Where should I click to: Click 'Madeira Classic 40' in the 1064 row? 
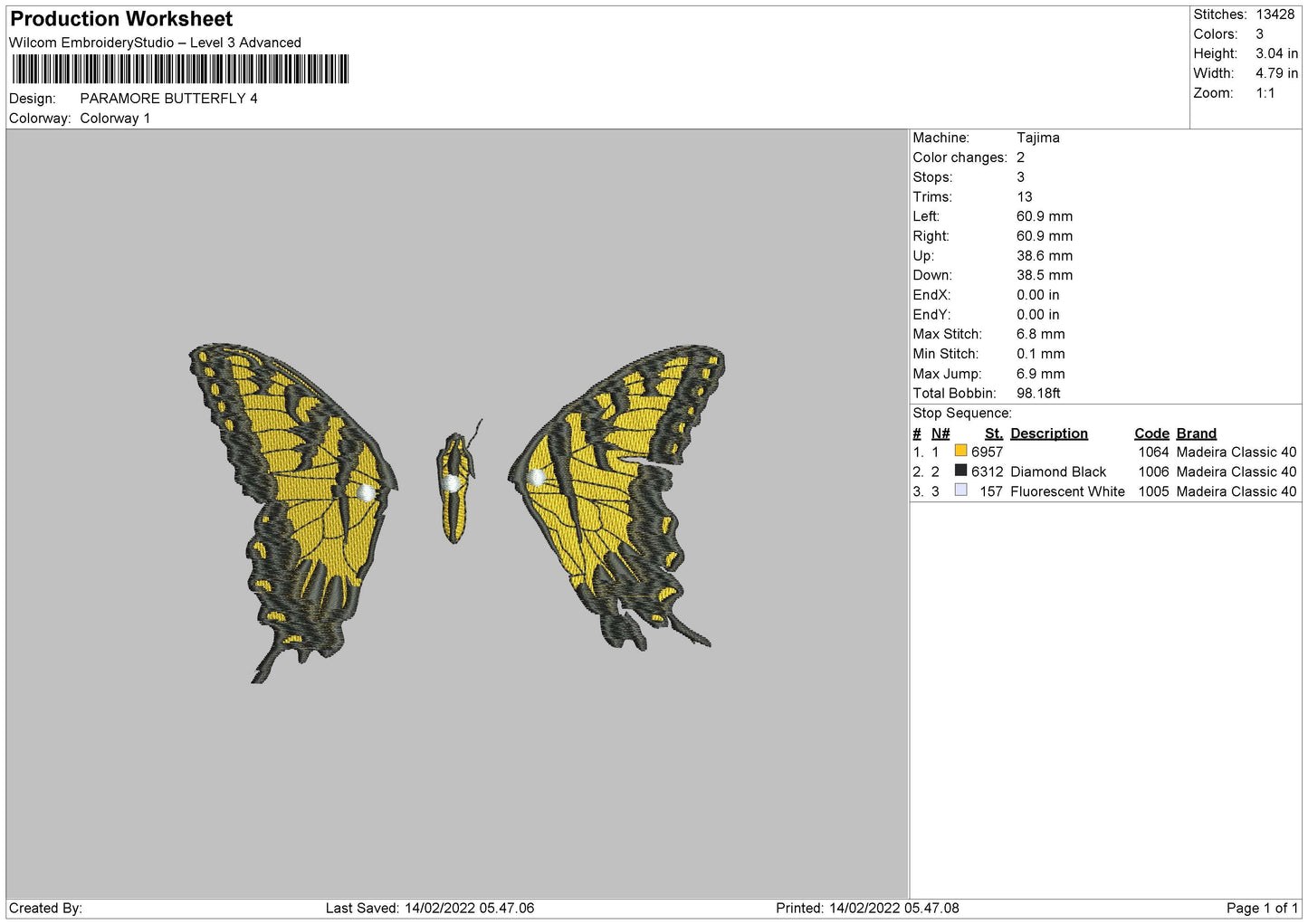click(1236, 452)
